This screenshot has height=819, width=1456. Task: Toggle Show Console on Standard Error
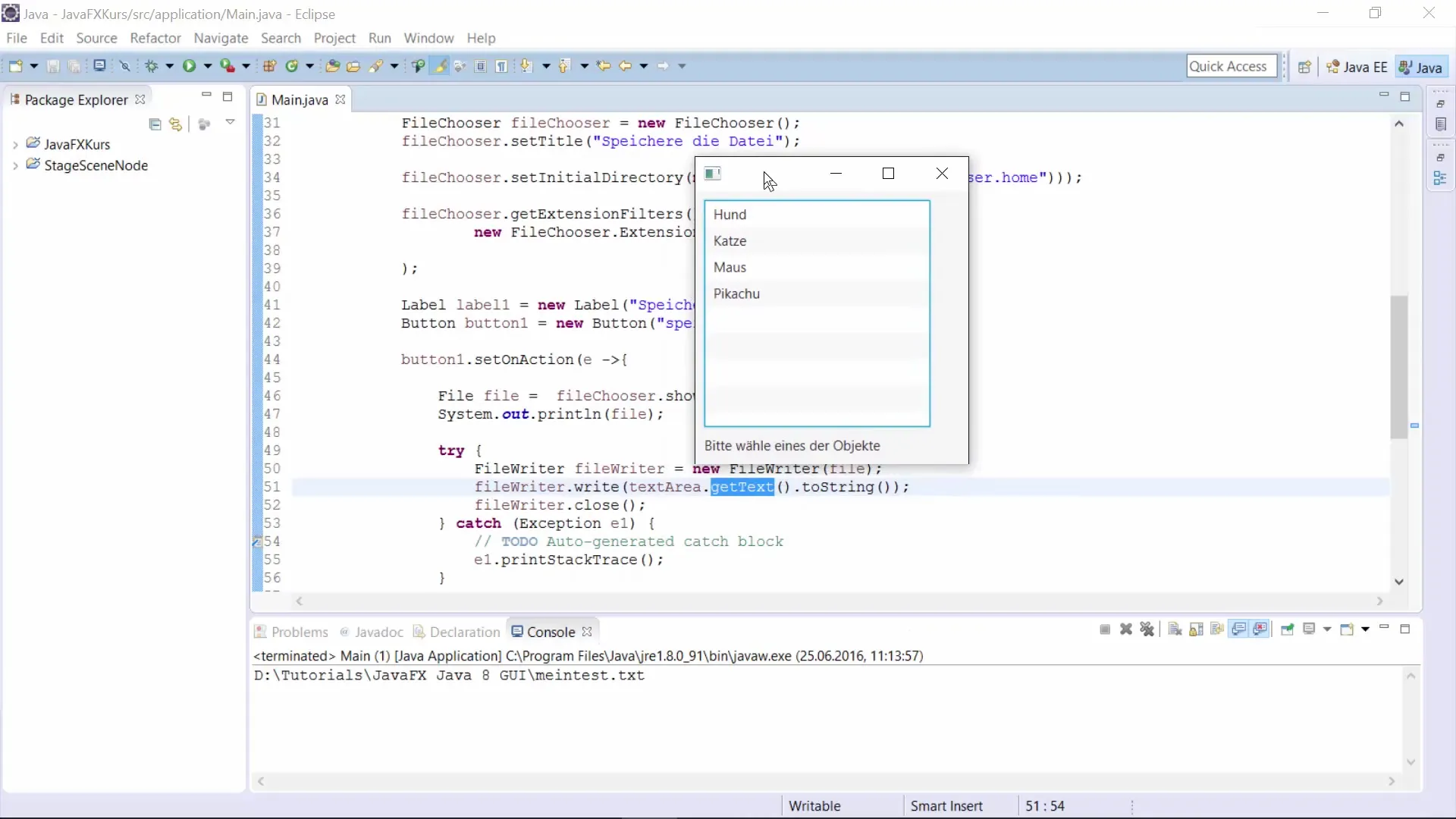coord(1260,629)
